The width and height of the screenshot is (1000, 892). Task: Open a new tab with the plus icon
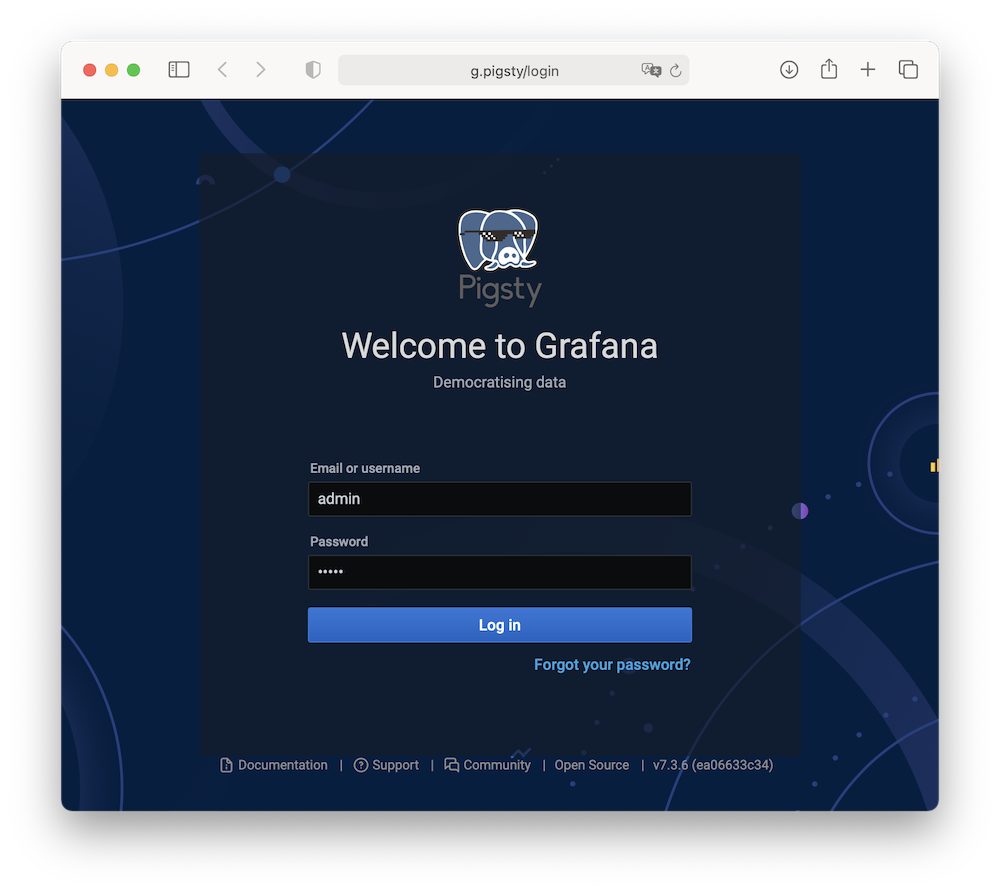point(867,69)
